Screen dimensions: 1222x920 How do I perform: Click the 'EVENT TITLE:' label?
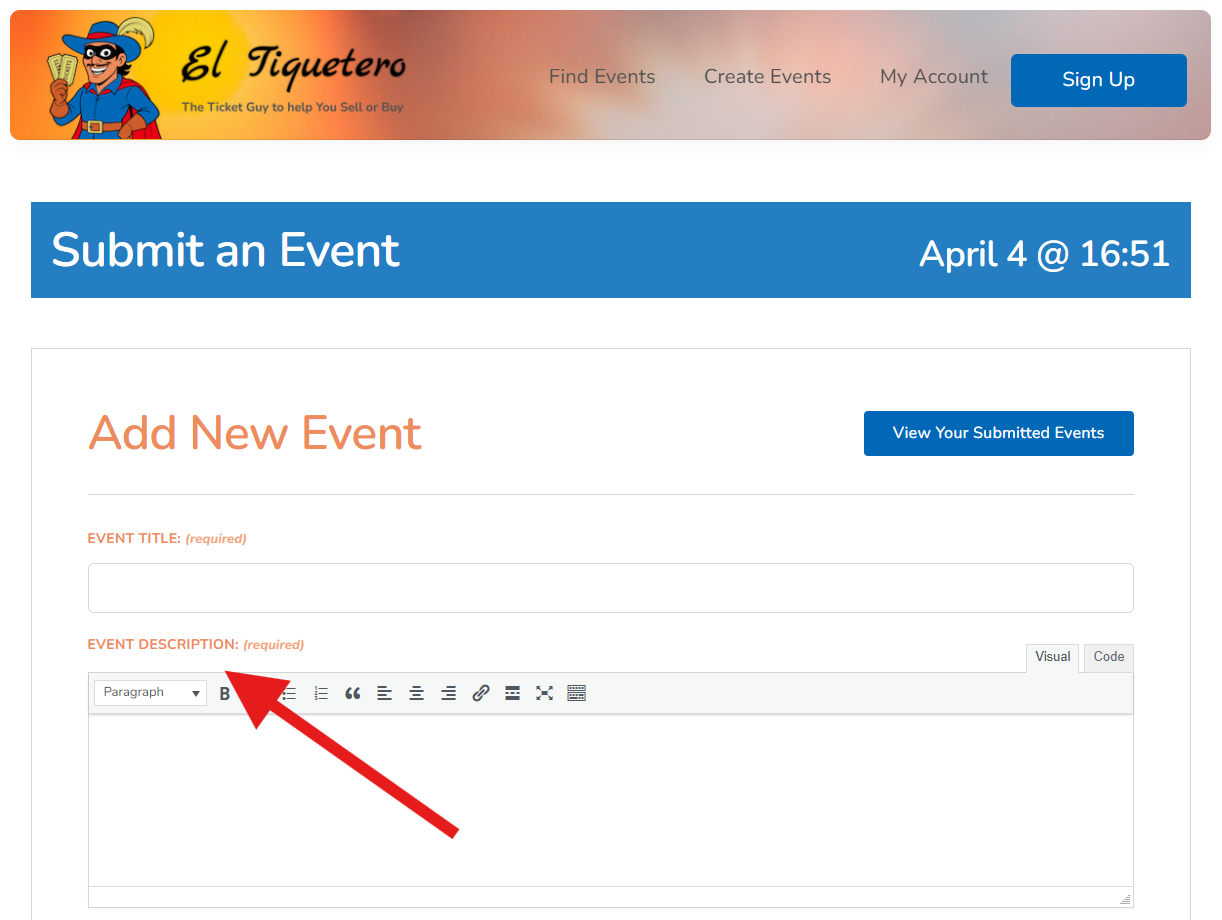[x=134, y=538]
